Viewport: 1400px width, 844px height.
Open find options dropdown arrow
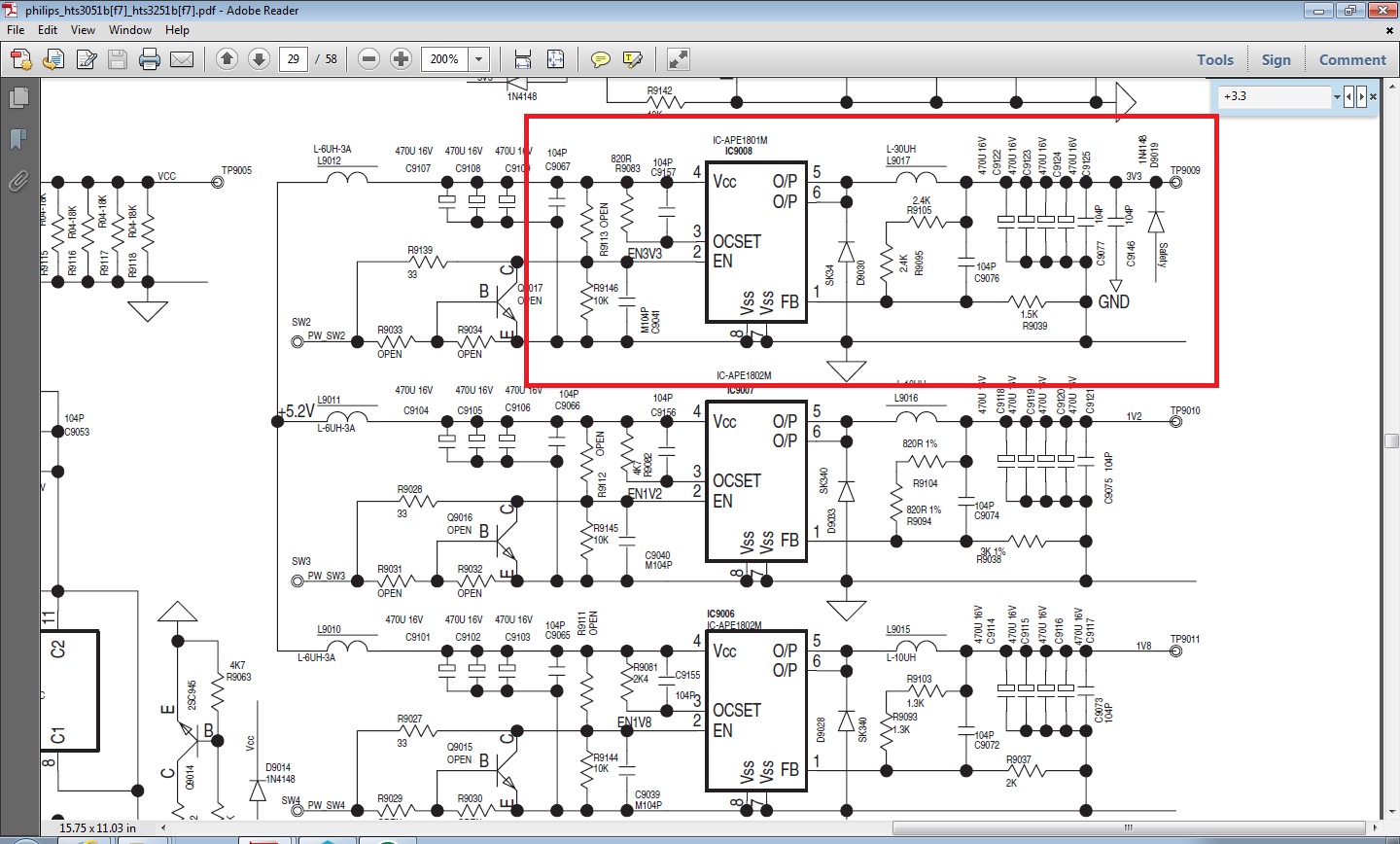coord(1337,97)
